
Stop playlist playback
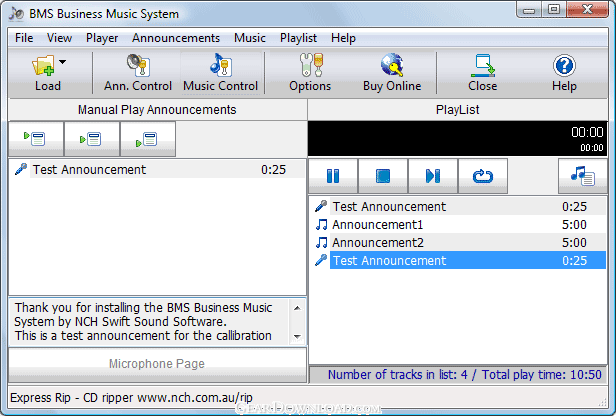click(383, 176)
